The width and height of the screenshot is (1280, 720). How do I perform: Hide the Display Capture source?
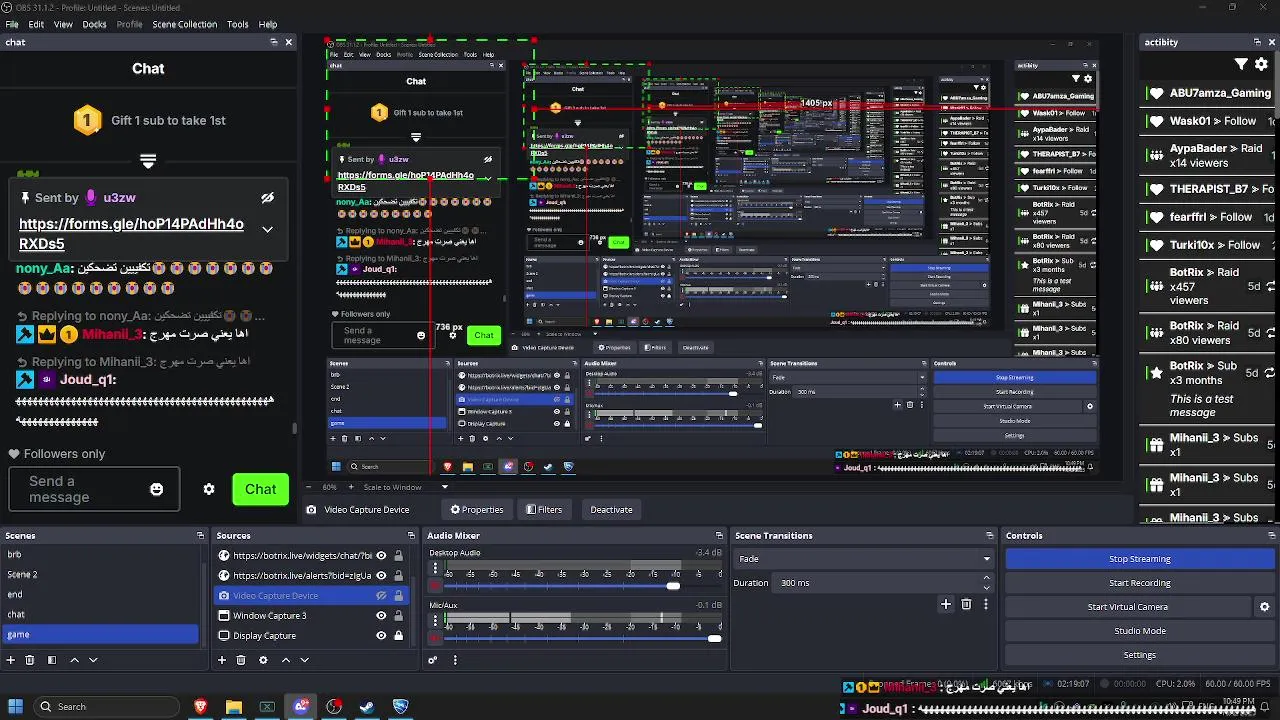(x=381, y=636)
